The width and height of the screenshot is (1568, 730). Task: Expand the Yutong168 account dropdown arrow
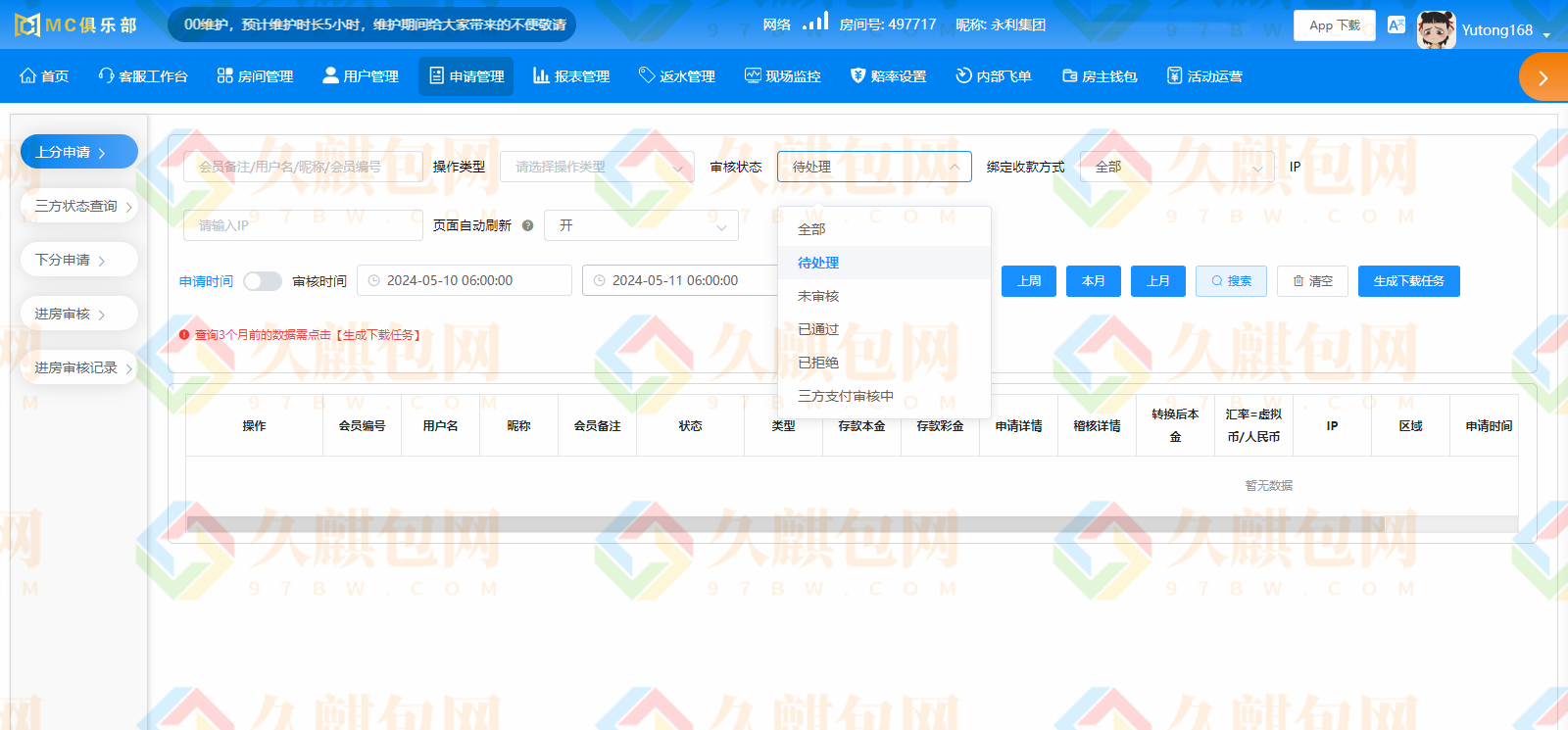coord(1546,34)
